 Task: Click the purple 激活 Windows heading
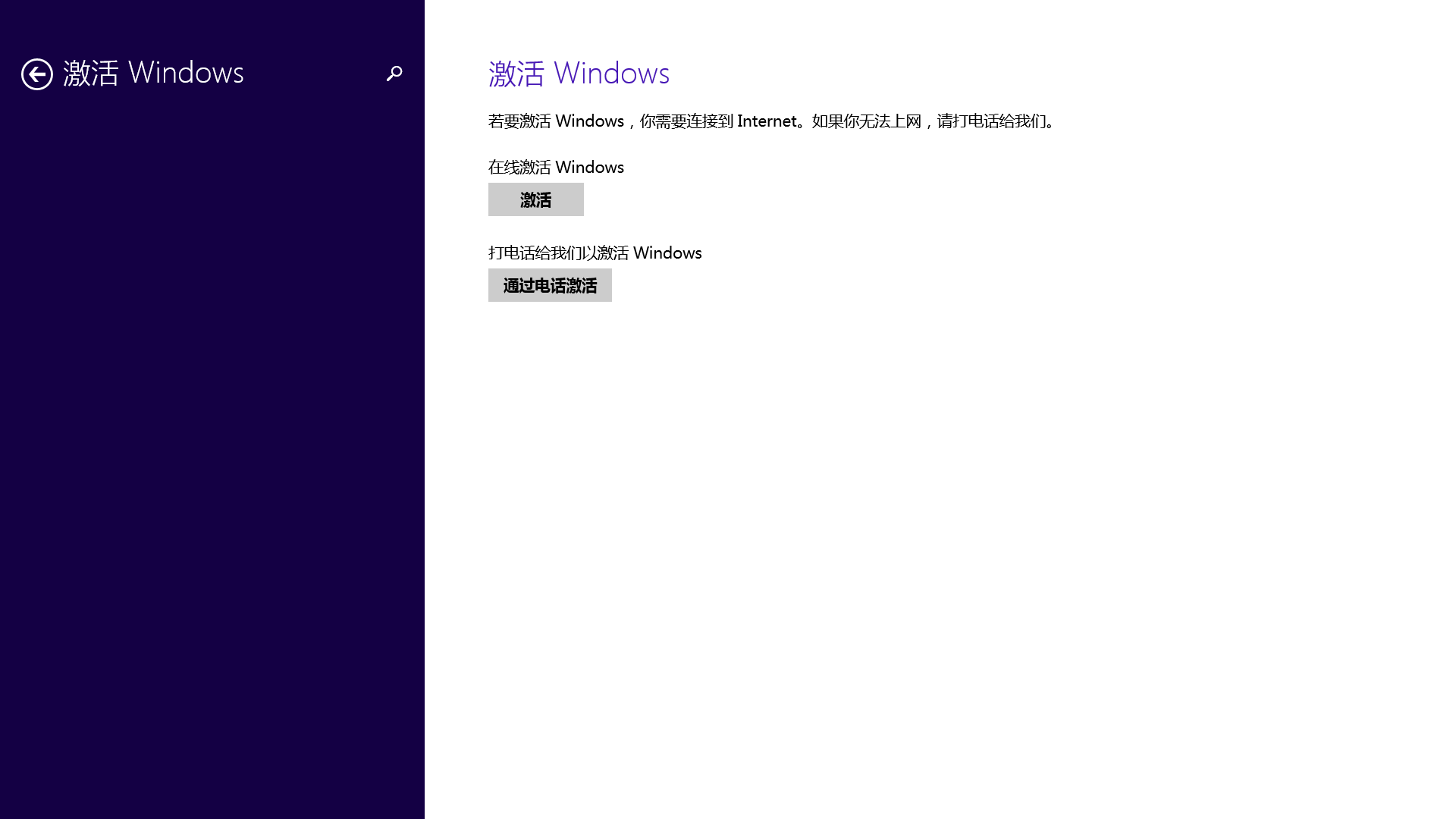coord(579,74)
